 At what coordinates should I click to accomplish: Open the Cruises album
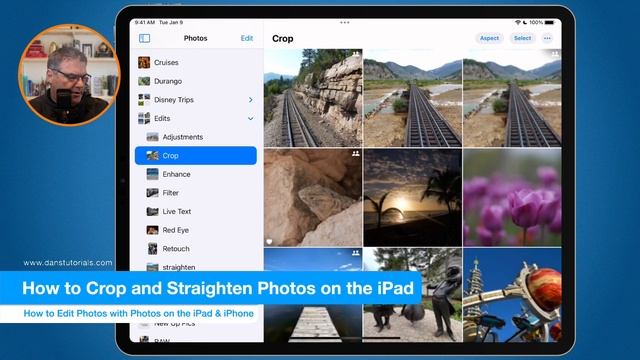[196, 62]
